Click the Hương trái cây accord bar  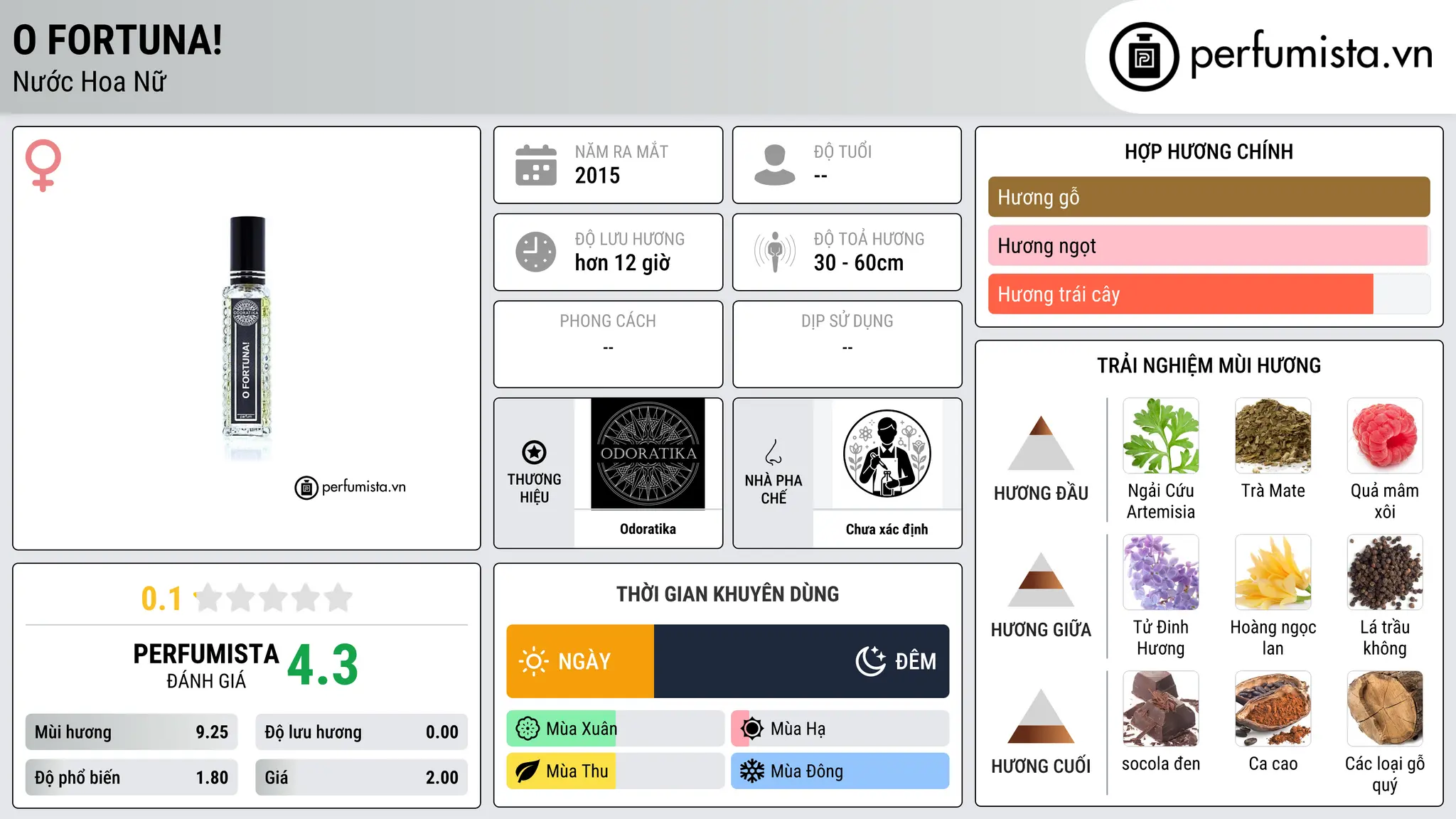(1209, 294)
